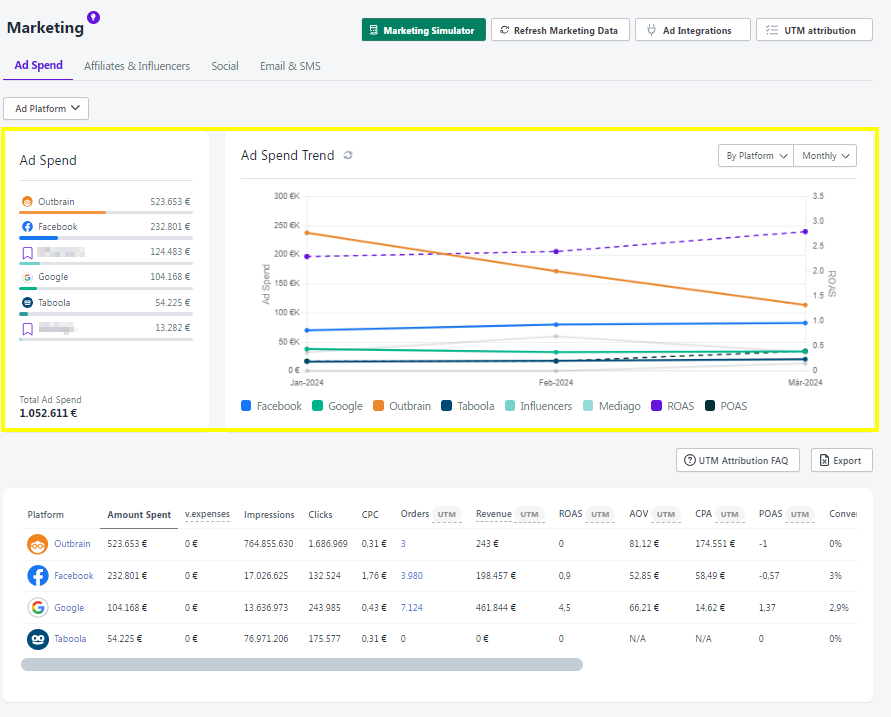891x717 pixels.
Task: Click the Outbrain spend progress bar
Action: click(x=106, y=212)
